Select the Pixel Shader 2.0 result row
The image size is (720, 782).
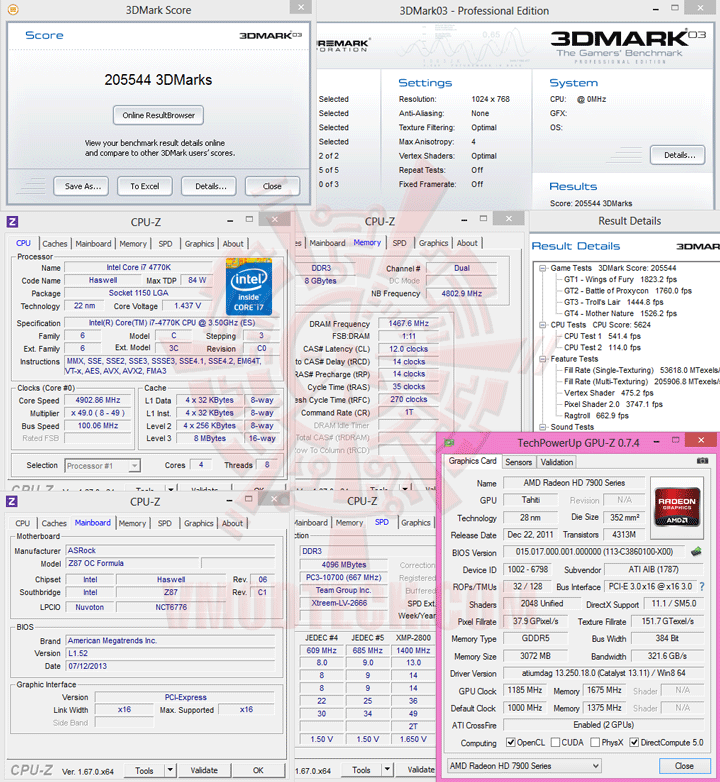(x=613, y=404)
